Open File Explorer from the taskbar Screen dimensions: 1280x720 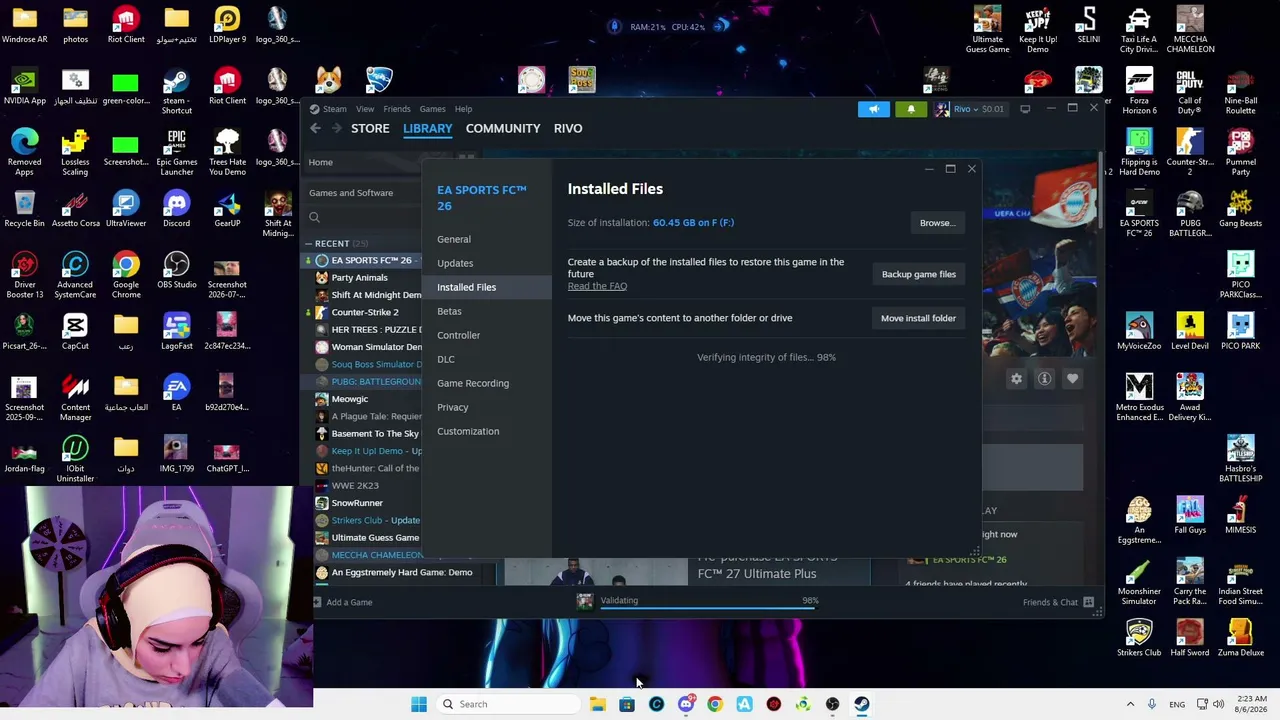[597, 704]
